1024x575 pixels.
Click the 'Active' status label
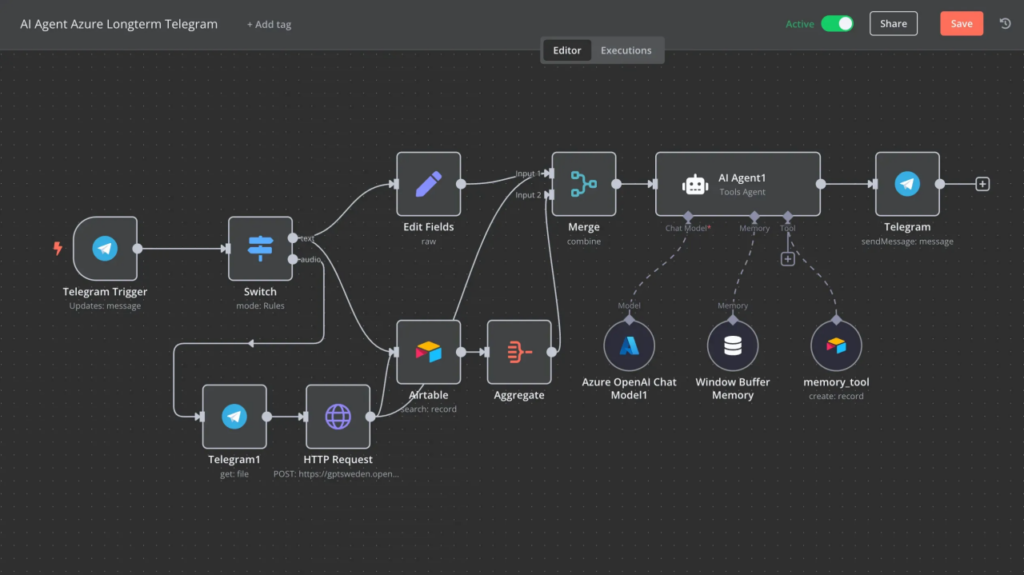tap(799, 24)
